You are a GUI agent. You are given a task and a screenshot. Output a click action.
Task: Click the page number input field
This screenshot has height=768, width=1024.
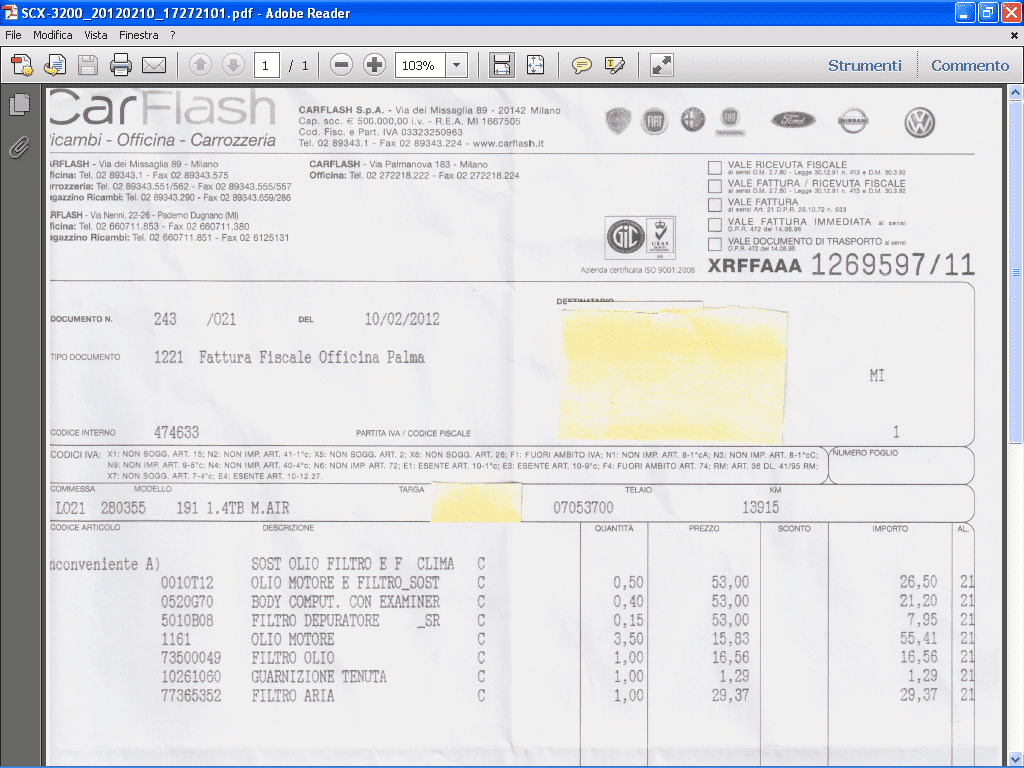266,66
